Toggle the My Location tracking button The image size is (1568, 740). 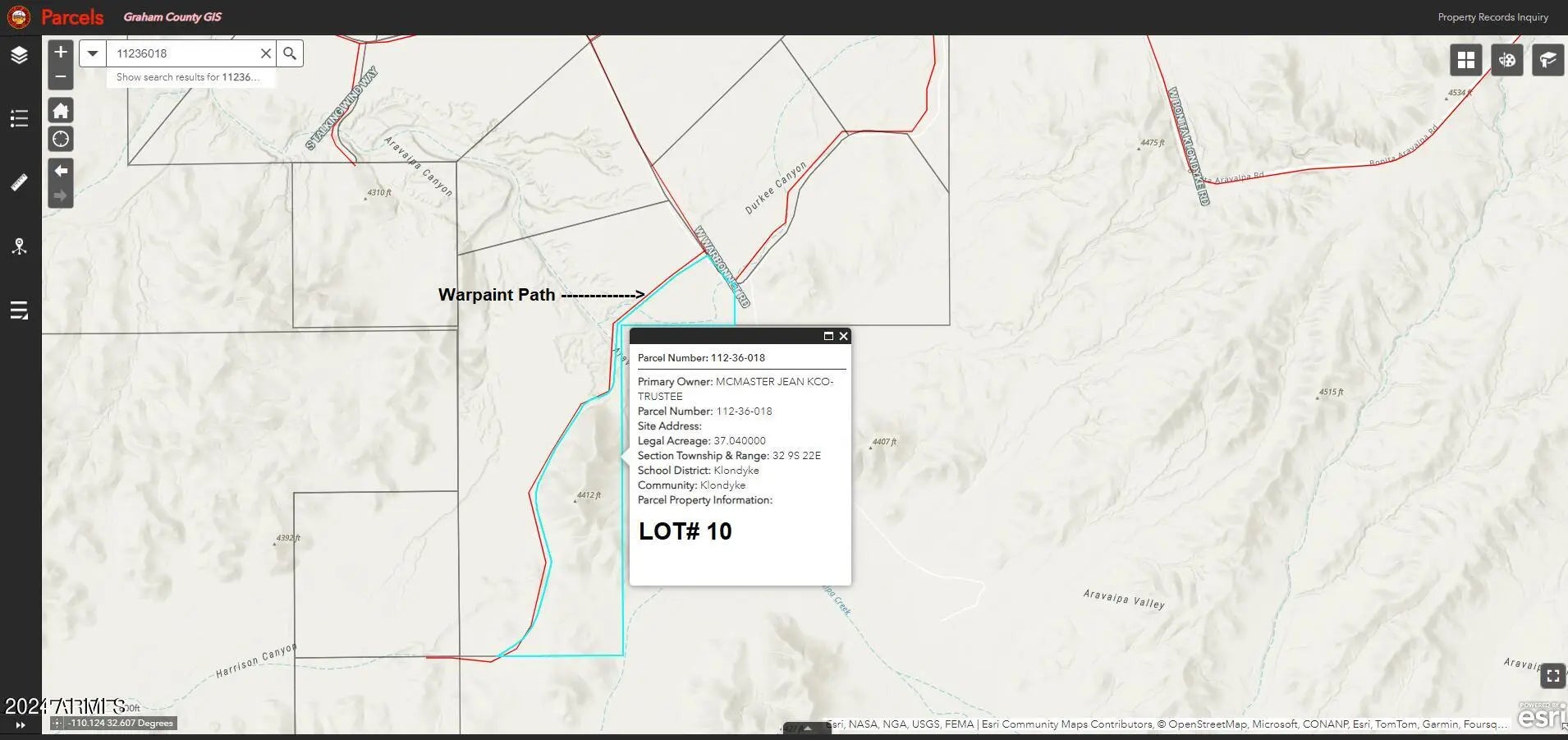(61, 139)
